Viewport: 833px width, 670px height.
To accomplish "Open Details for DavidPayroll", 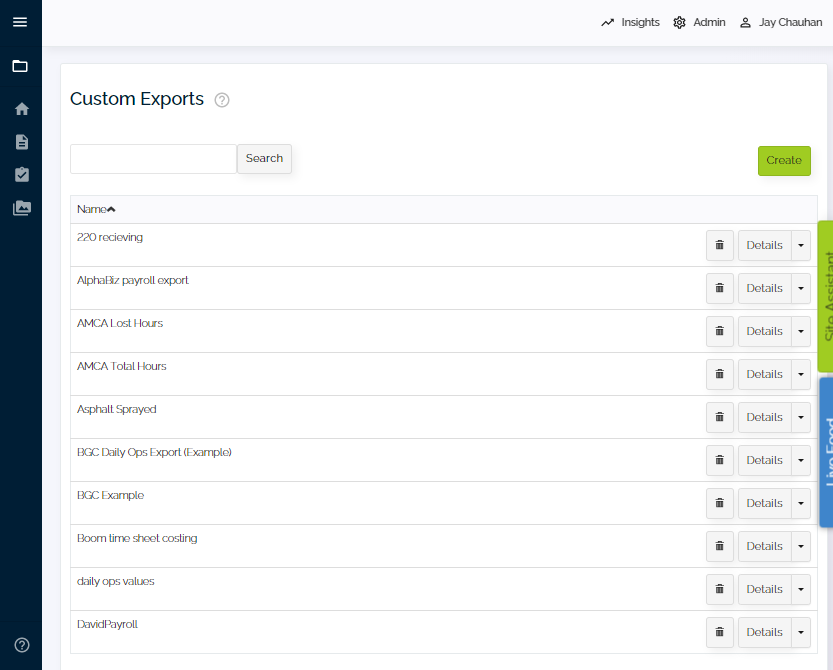I will [x=764, y=632].
